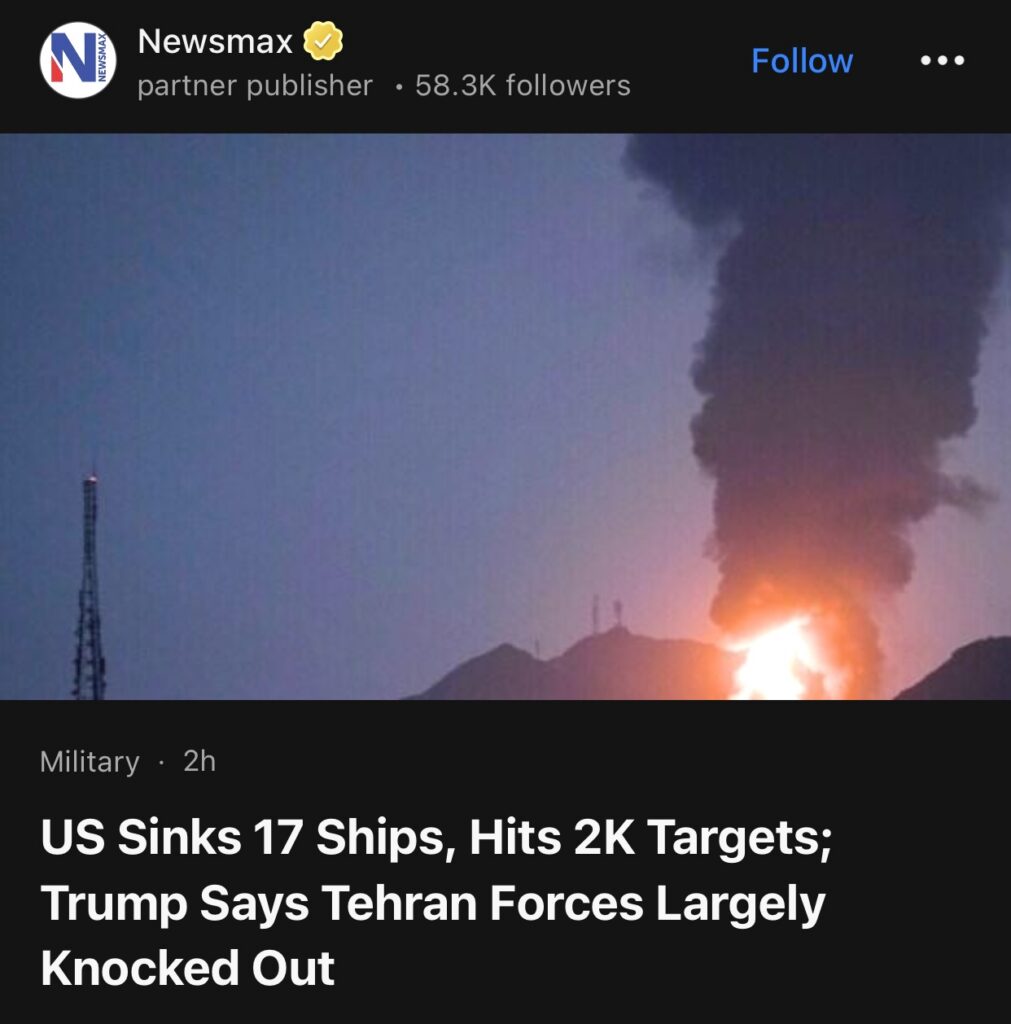Screen dimensions: 1011x1024
Task: Click the 2h timestamp
Action: pos(199,761)
